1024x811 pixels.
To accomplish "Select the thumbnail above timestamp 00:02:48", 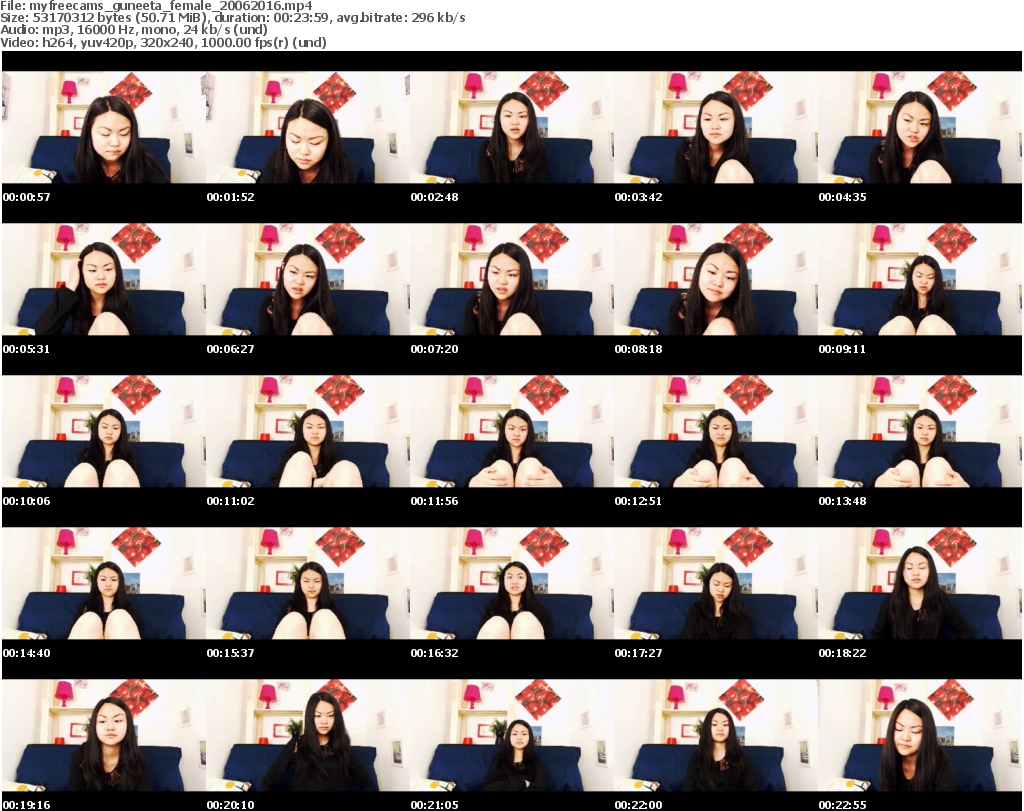I will pyautogui.click(x=512, y=127).
